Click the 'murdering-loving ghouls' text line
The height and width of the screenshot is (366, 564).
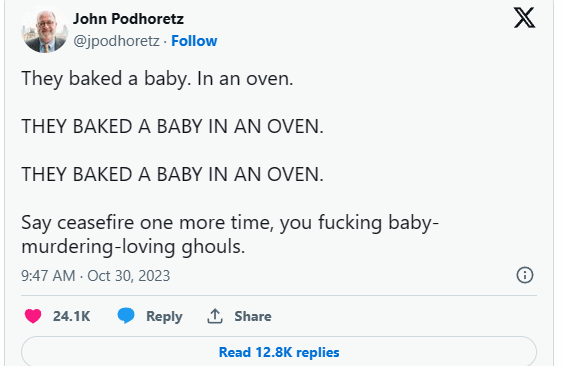click(x=133, y=247)
